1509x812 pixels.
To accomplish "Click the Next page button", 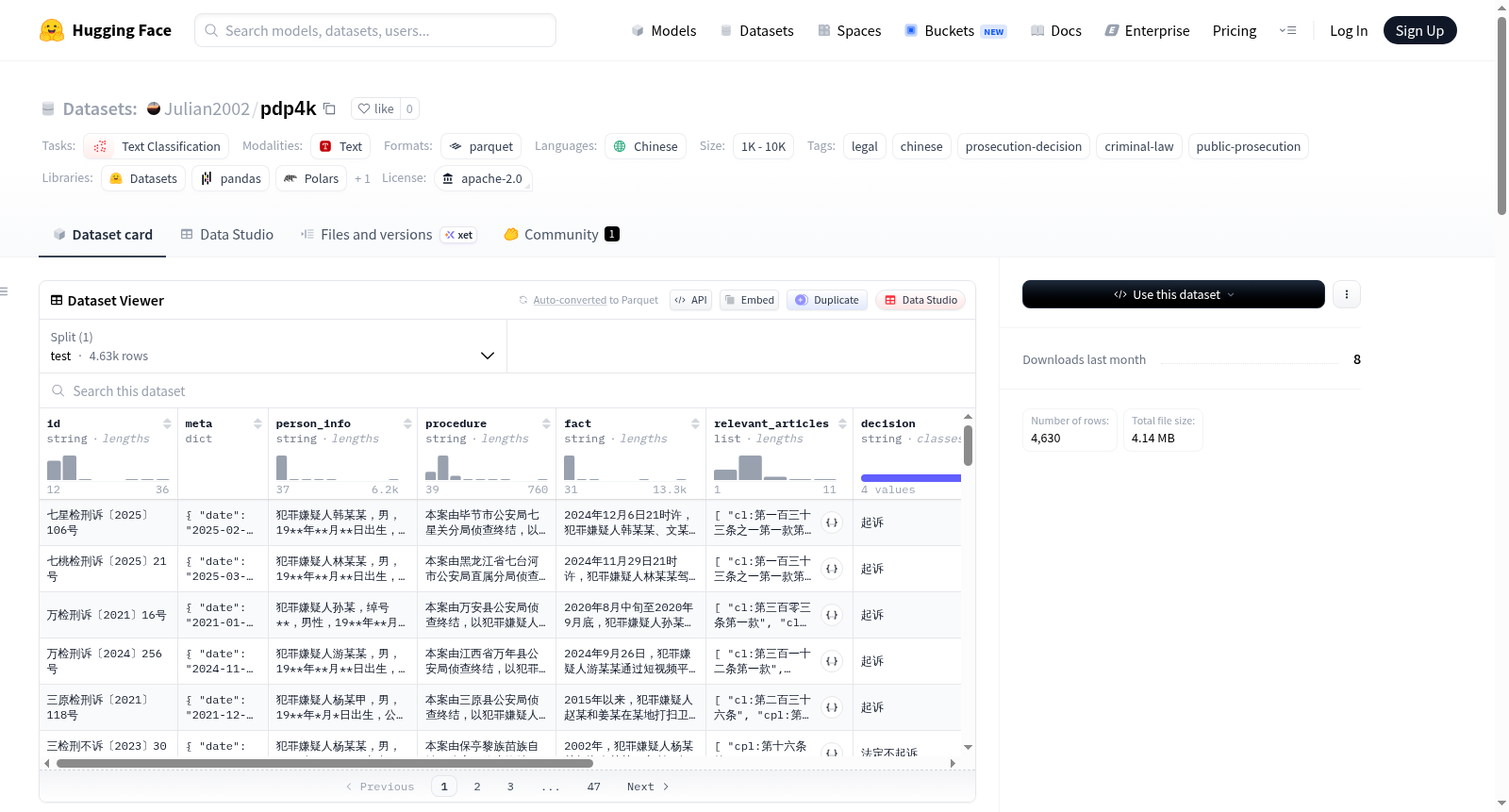I will (648, 787).
